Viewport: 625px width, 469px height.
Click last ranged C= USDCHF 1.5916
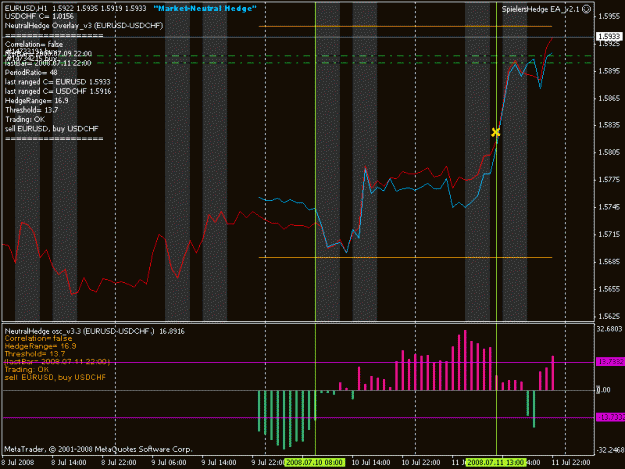[x=58, y=92]
